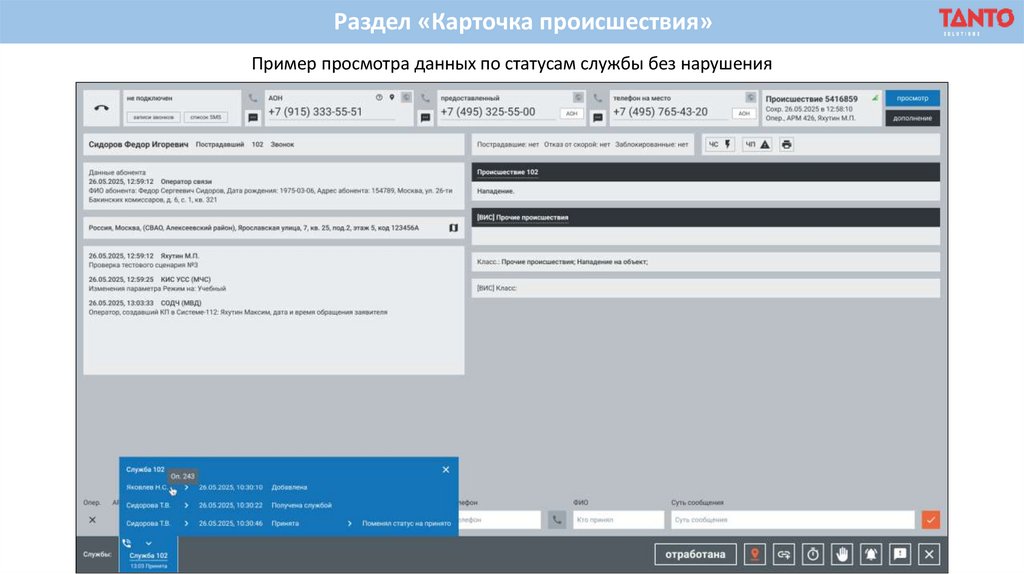Open the message icon for 'телефон на место'

pos(598,118)
